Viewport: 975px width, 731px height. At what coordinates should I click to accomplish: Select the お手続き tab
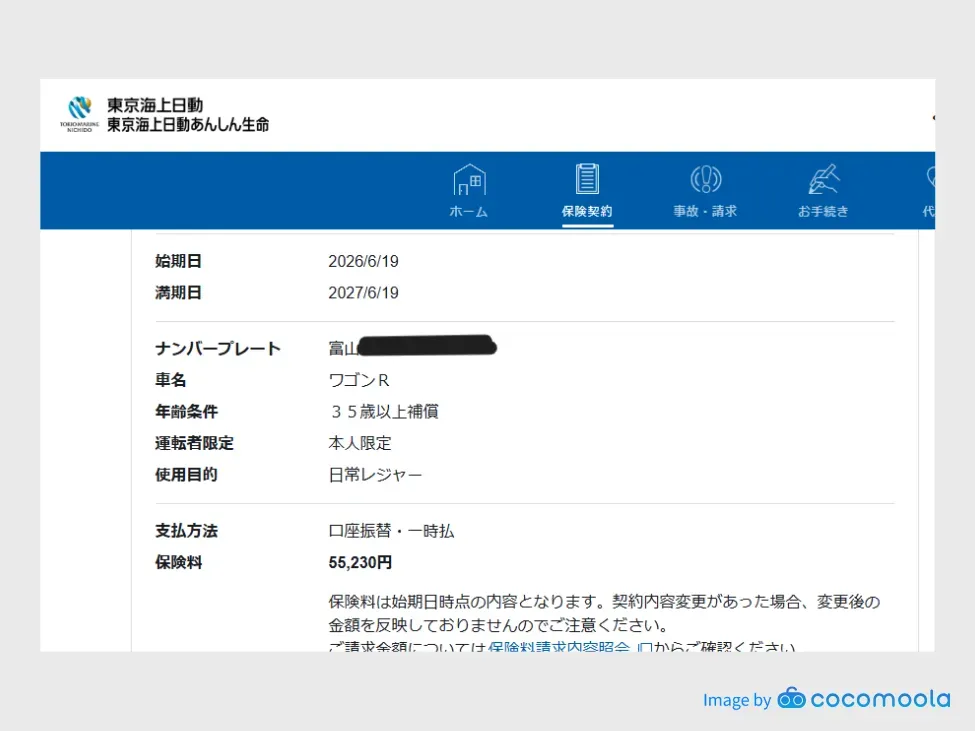[x=823, y=211]
